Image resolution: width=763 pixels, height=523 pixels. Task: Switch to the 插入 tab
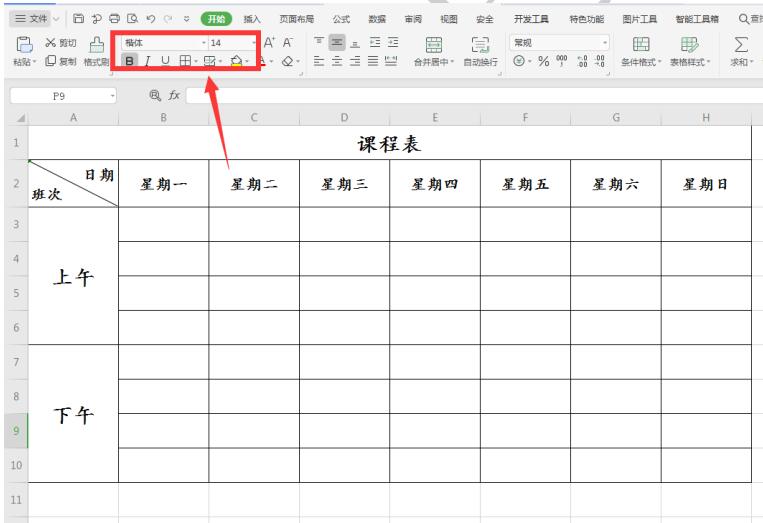point(252,19)
